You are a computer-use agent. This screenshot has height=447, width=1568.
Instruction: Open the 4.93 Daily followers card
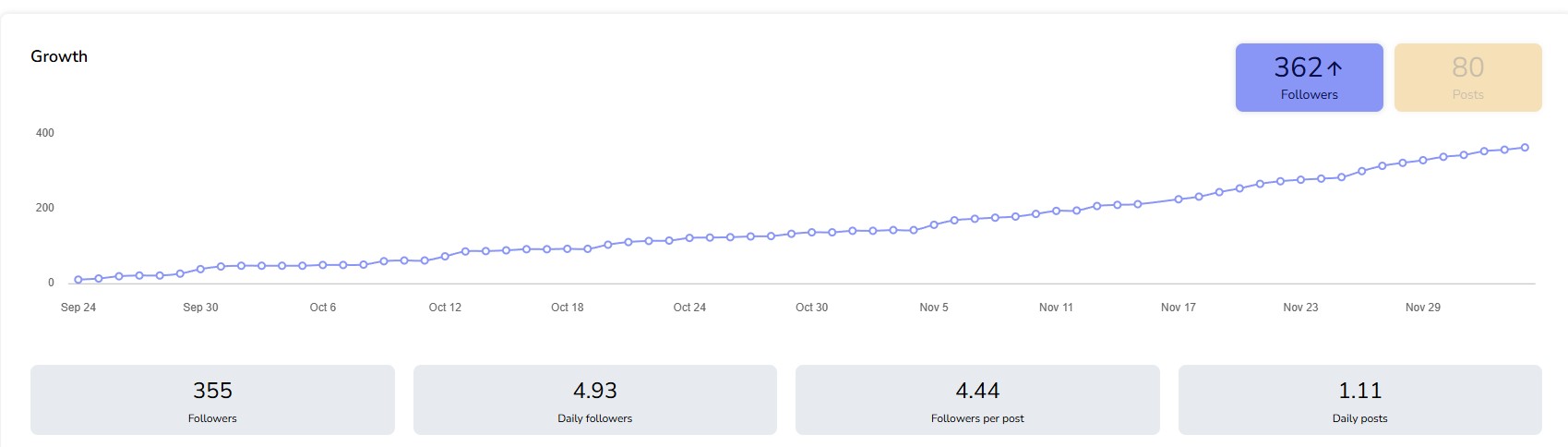[x=595, y=400]
